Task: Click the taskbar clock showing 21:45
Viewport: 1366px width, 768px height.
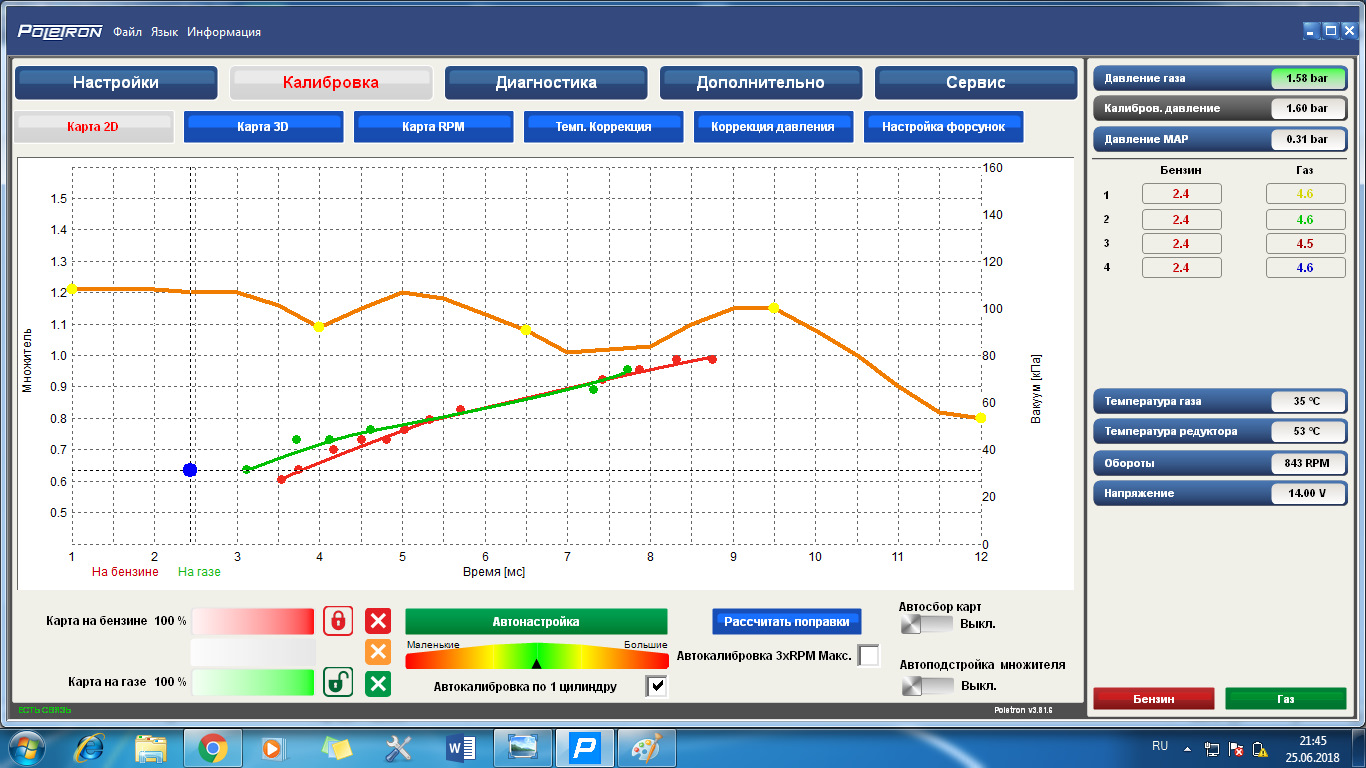Action: tap(1312, 748)
